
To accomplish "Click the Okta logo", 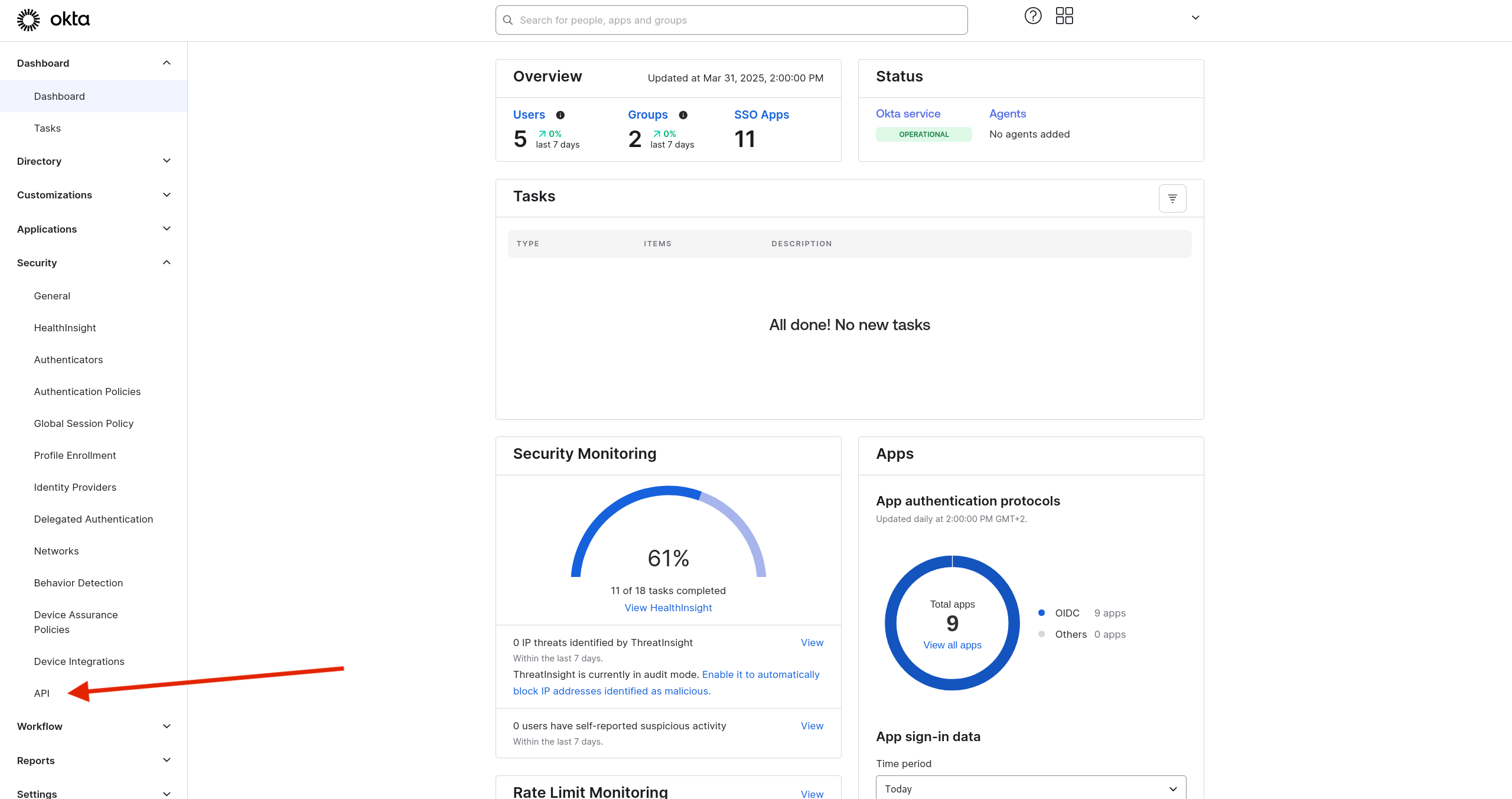I will tap(53, 19).
